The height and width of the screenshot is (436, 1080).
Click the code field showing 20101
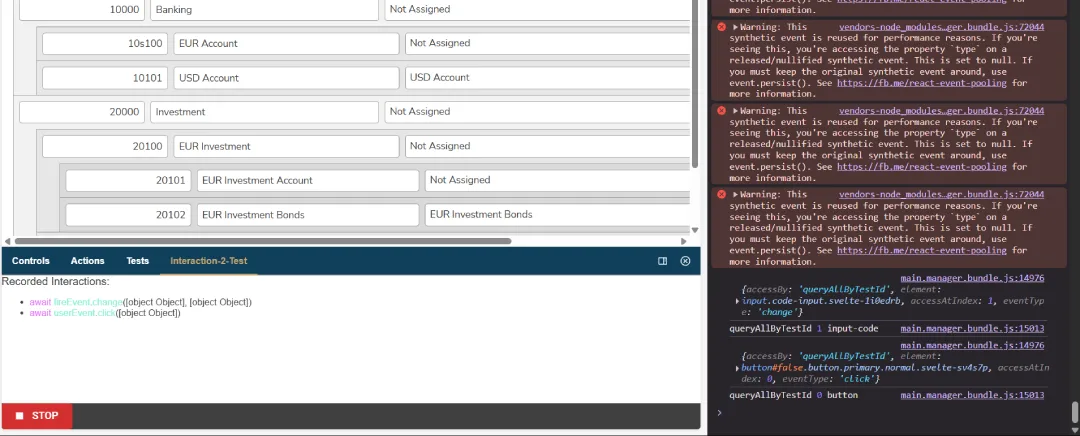[x=128, y=180]
